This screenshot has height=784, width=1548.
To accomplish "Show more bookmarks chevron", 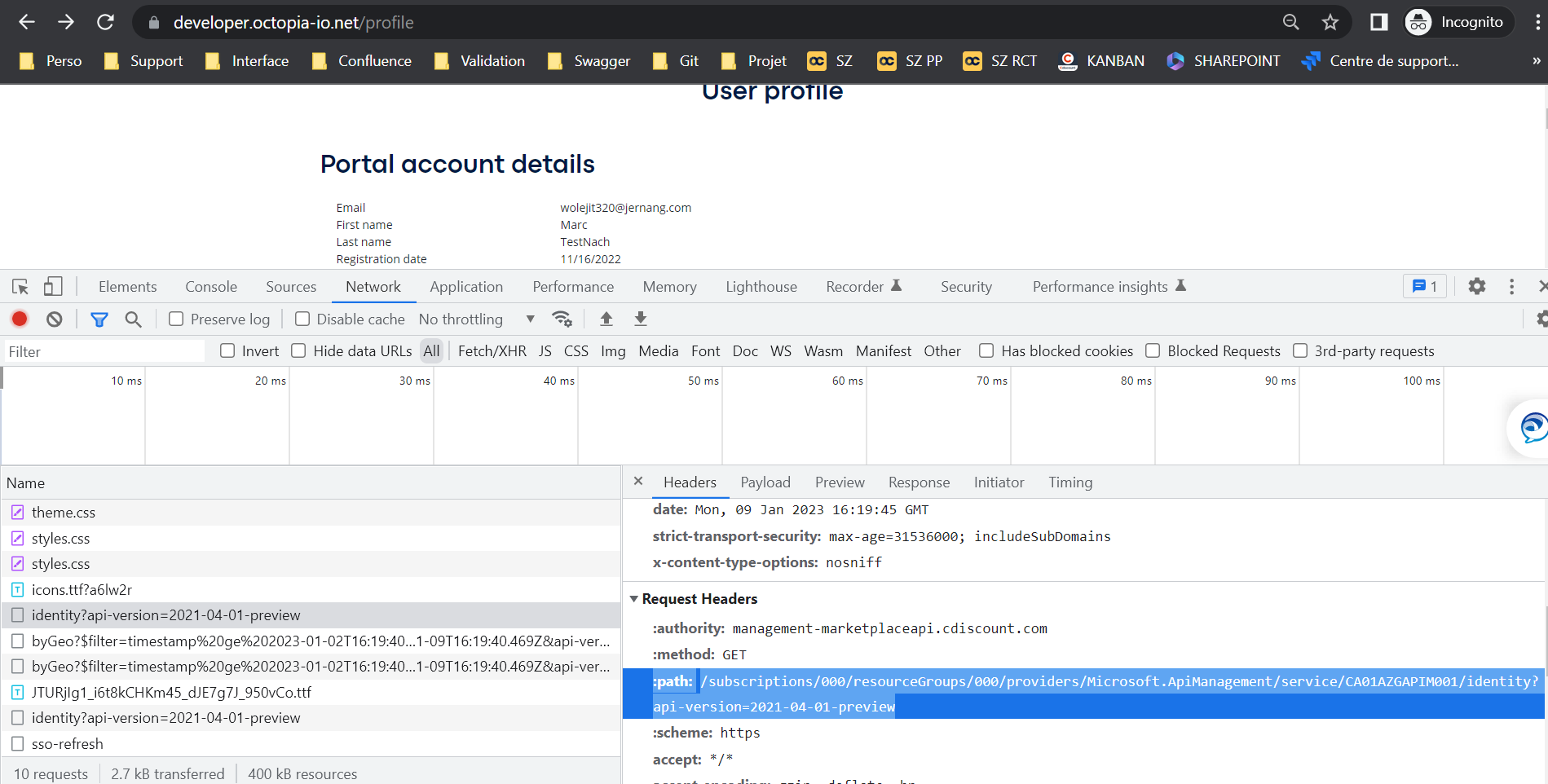I will coord(1537,61).
